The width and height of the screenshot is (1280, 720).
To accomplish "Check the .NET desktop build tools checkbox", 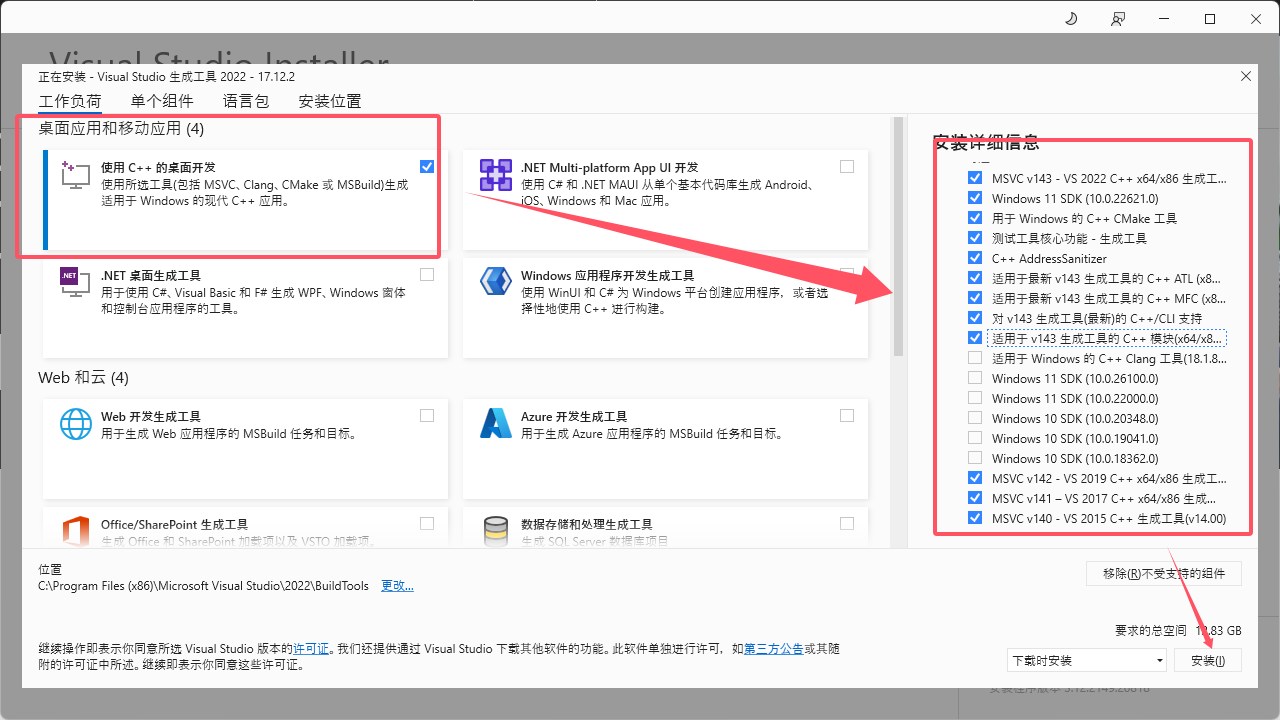I will pyautogui.click(x=427, y=274).
